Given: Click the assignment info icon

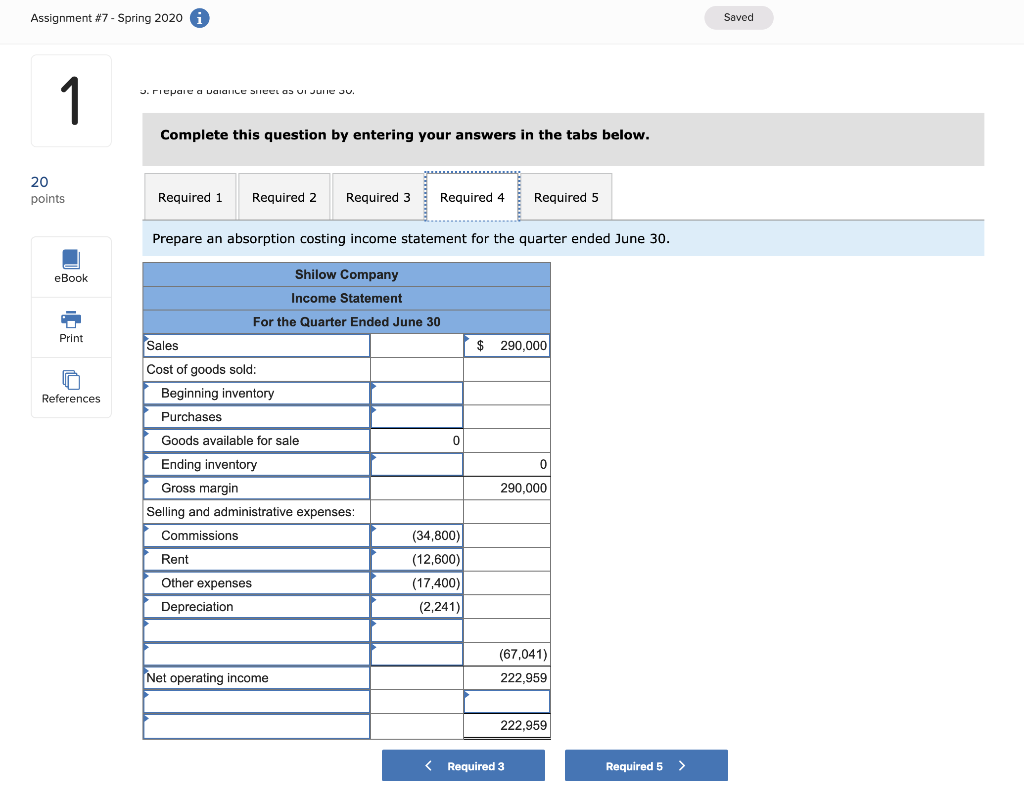Looking at the screenshot, I should point(198,17).
